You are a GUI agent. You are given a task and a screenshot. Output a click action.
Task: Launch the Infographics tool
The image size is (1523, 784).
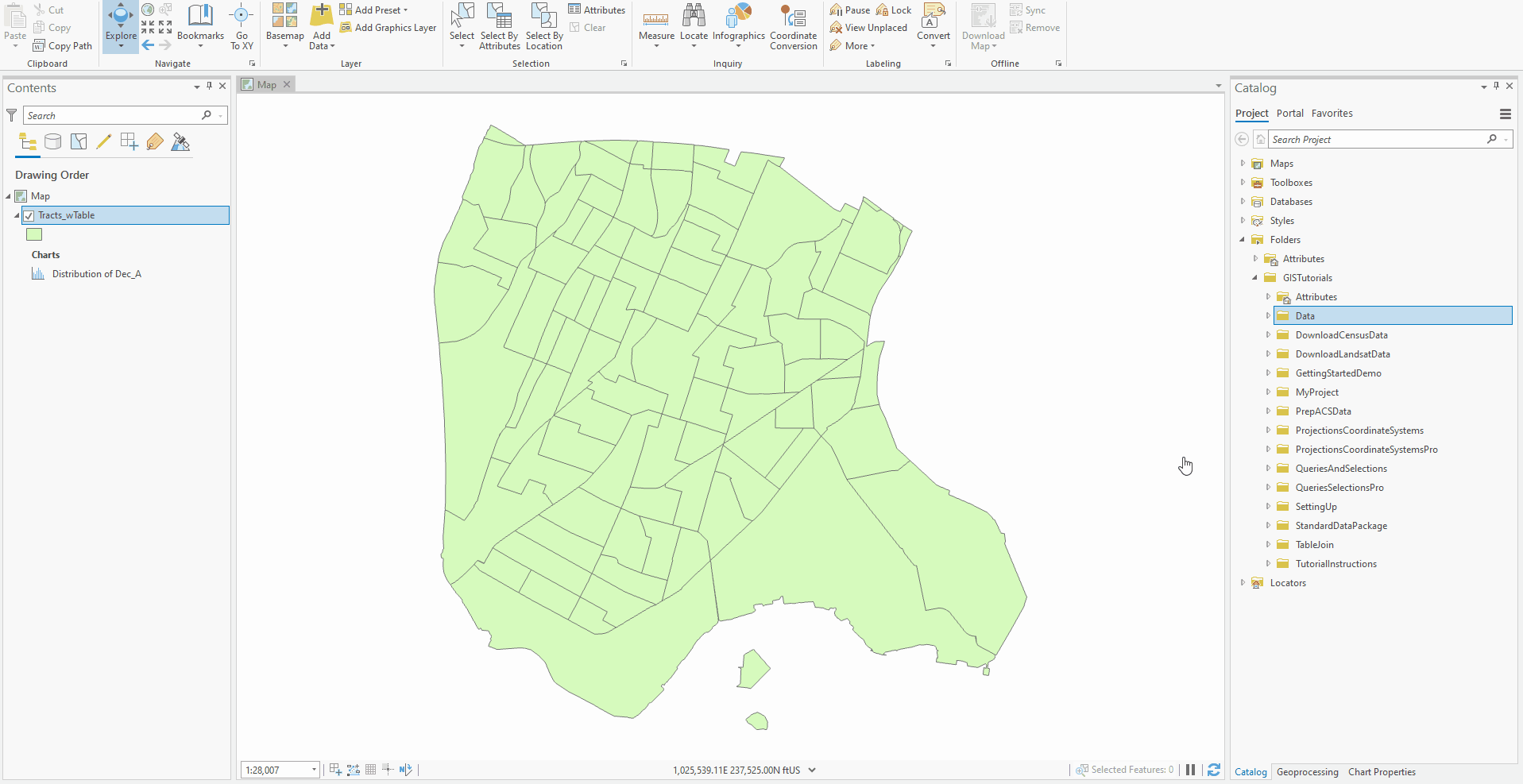(739, 24)
